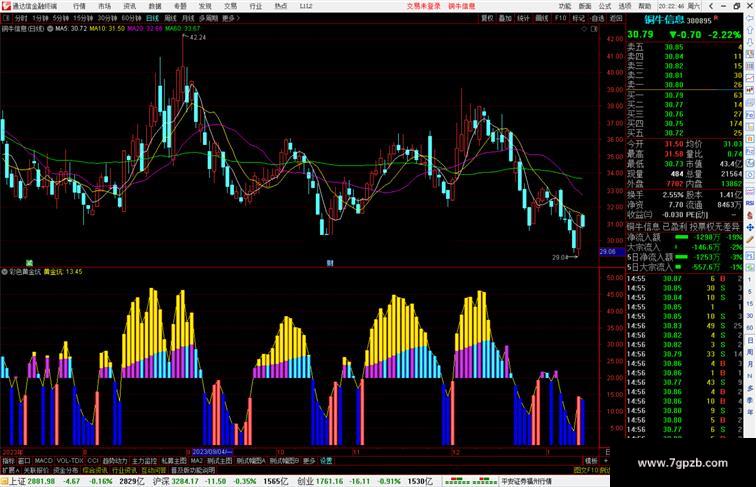Select the VOL-TDX indicator tab
Screen dimensions: 756x487
pos(70,461)
